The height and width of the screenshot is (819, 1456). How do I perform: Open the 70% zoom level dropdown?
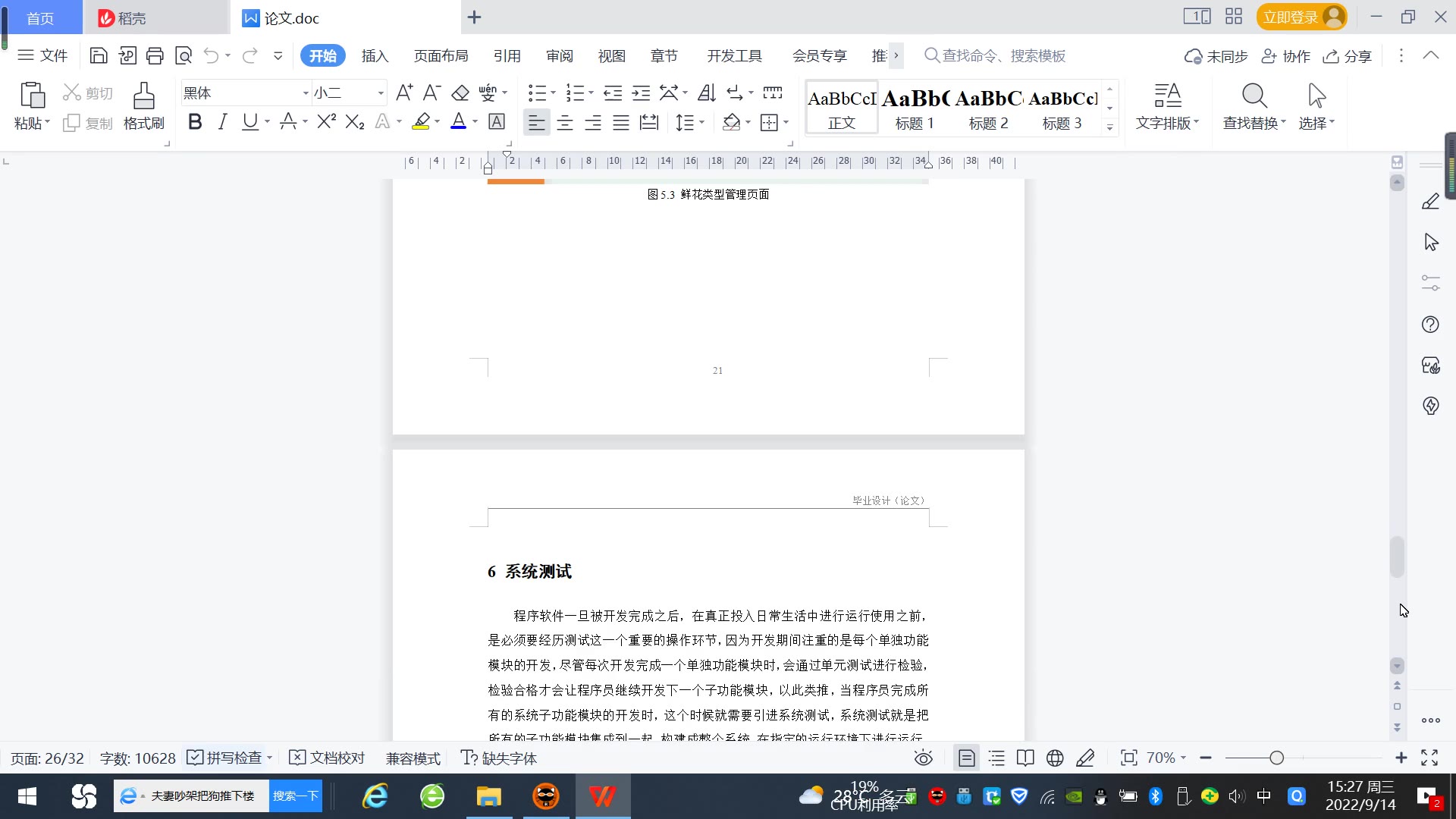[x=1166, y=758]
